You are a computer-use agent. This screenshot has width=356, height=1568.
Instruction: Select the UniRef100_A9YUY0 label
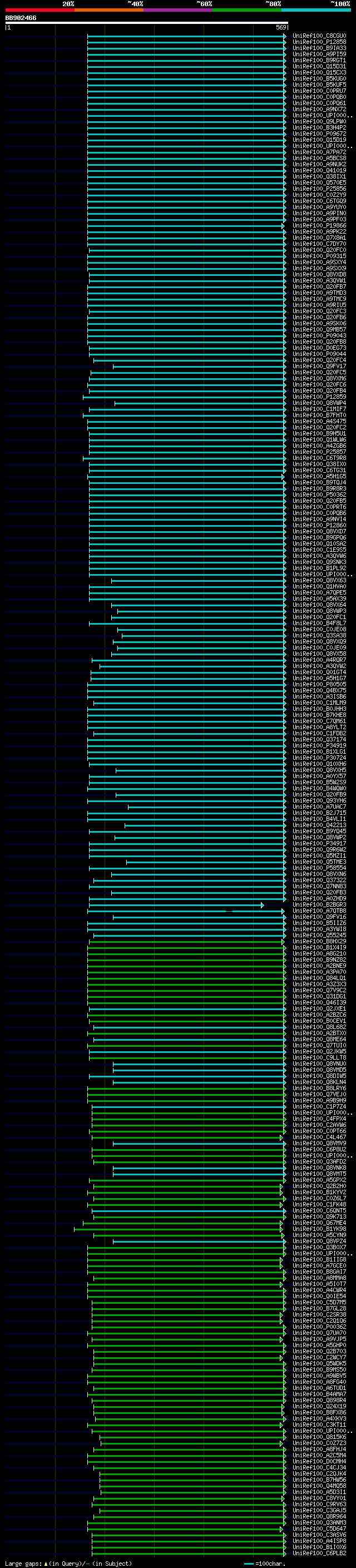tap(319, 207)
